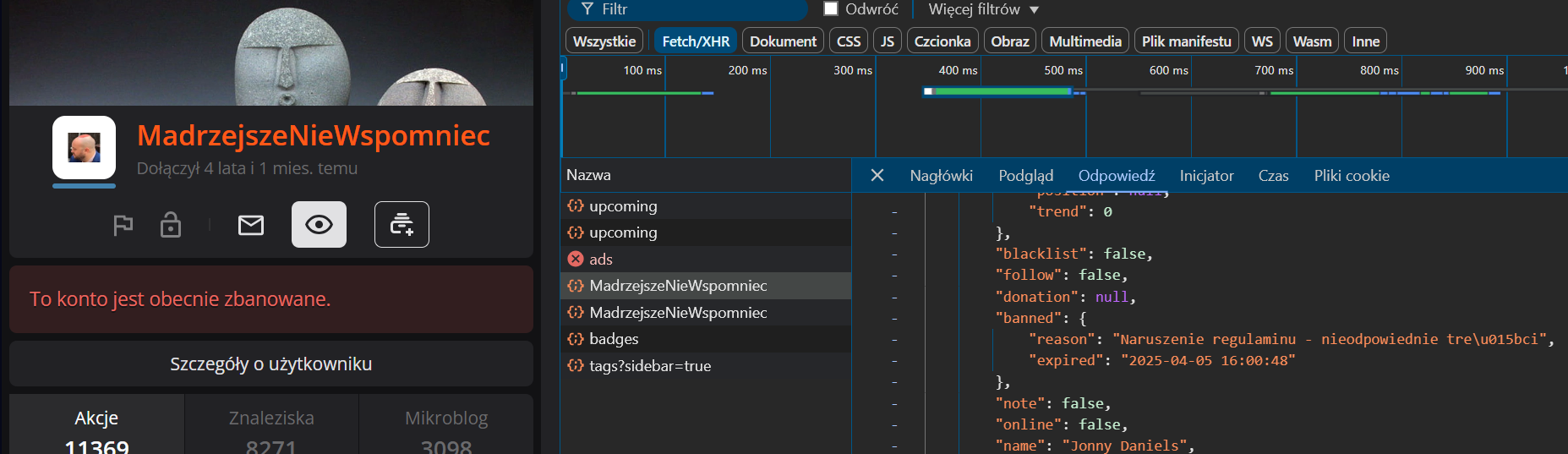Viewport: 1568px width, 454px height.
Task: Click the add-to-list icon button
Action: (402, 225)
